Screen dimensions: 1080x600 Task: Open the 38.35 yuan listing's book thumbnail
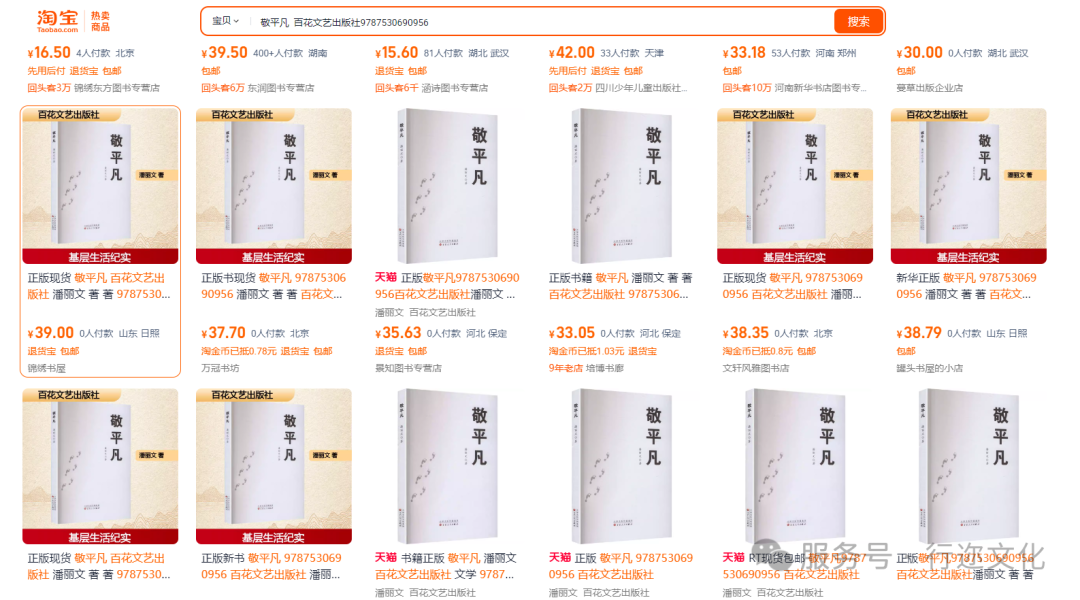coord(795,186)
